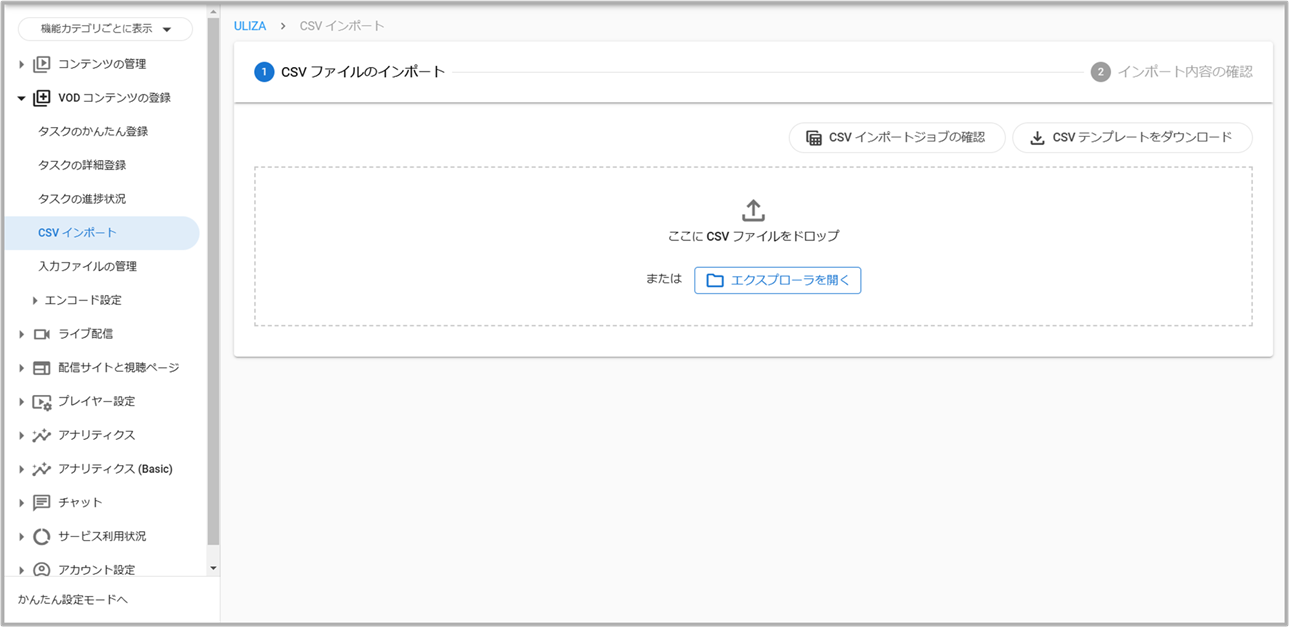The height and width of the screenshot is (627, 1289).
Task: Click the アカウント設定 account icon
Action: pyautogui.click(x=41, y=570)
